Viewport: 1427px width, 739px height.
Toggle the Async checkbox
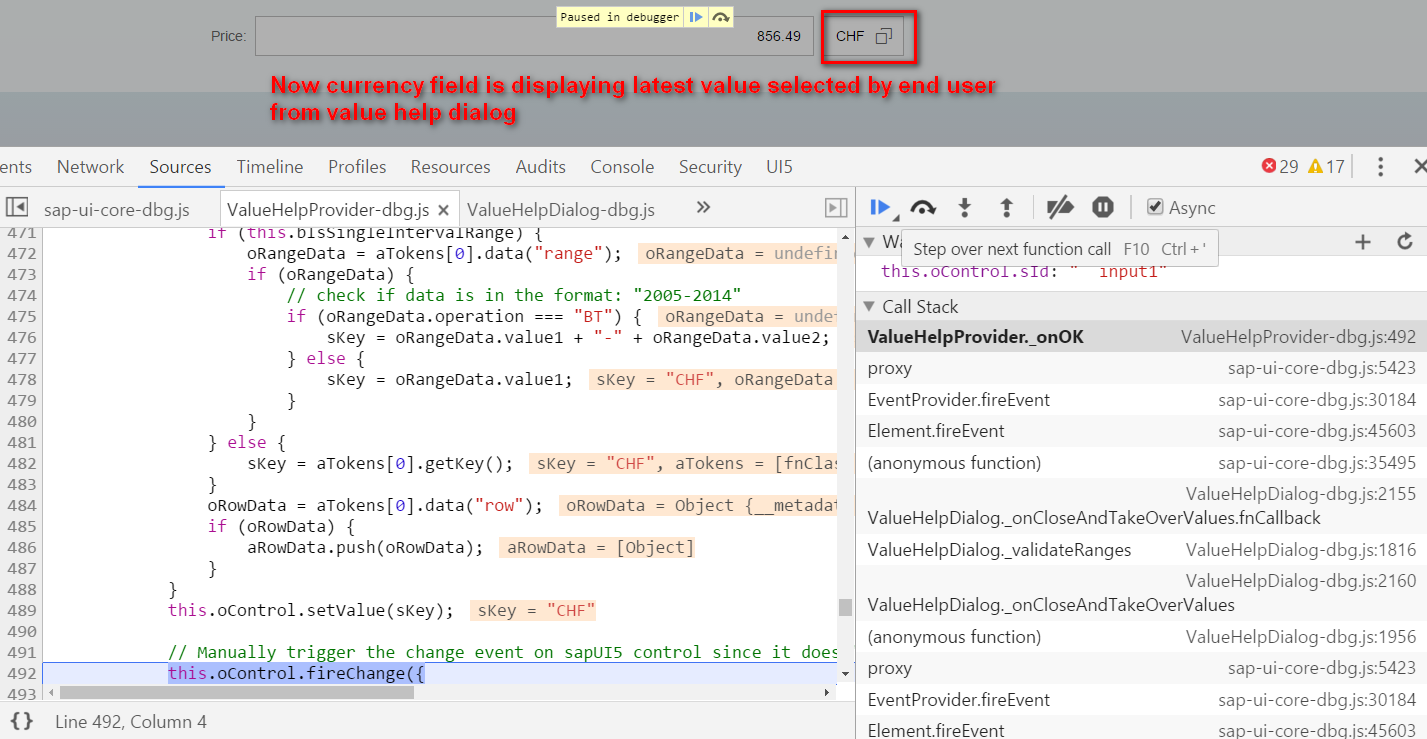[x=1155, y=207]
